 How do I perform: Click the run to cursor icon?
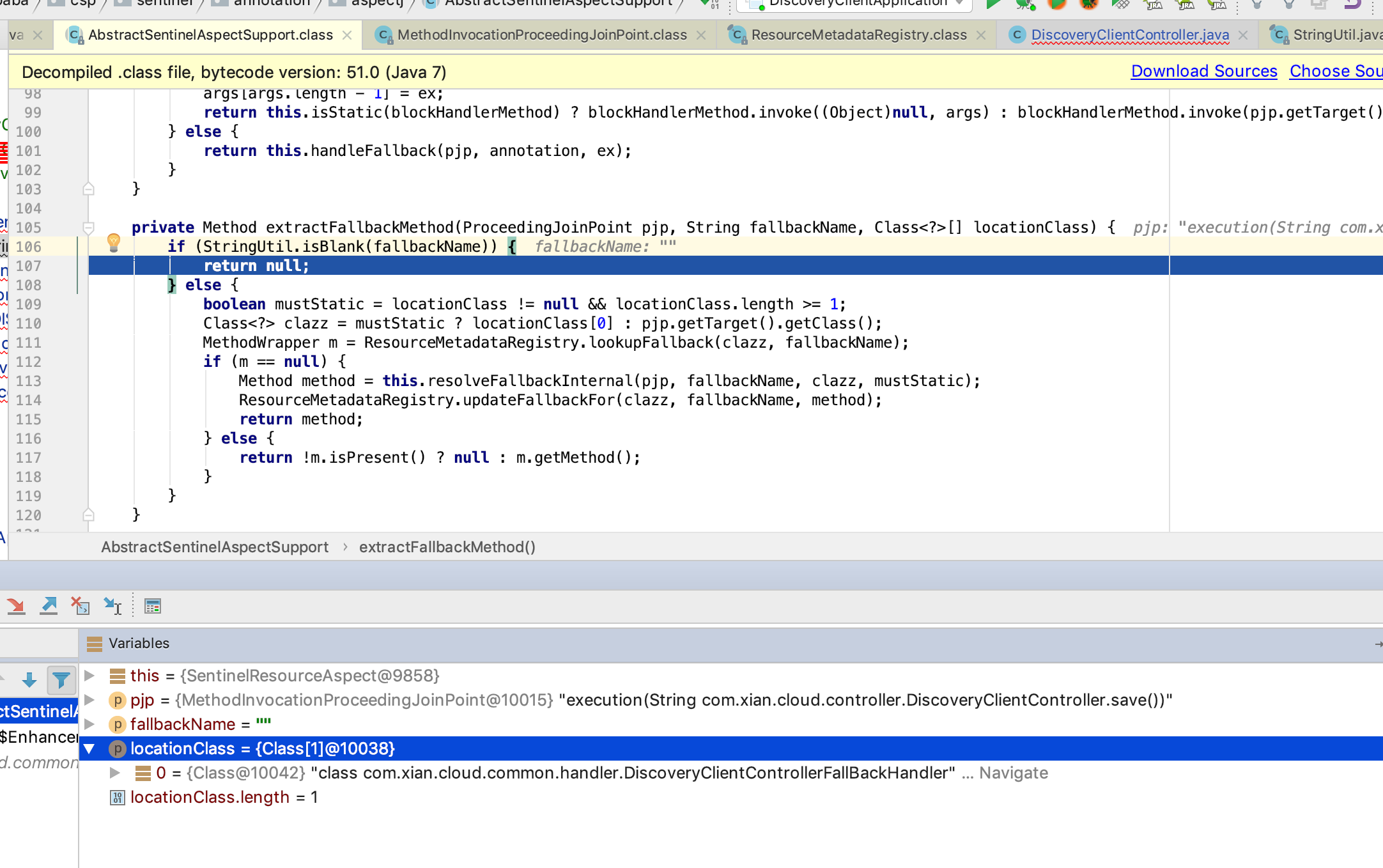coord(113,606)
